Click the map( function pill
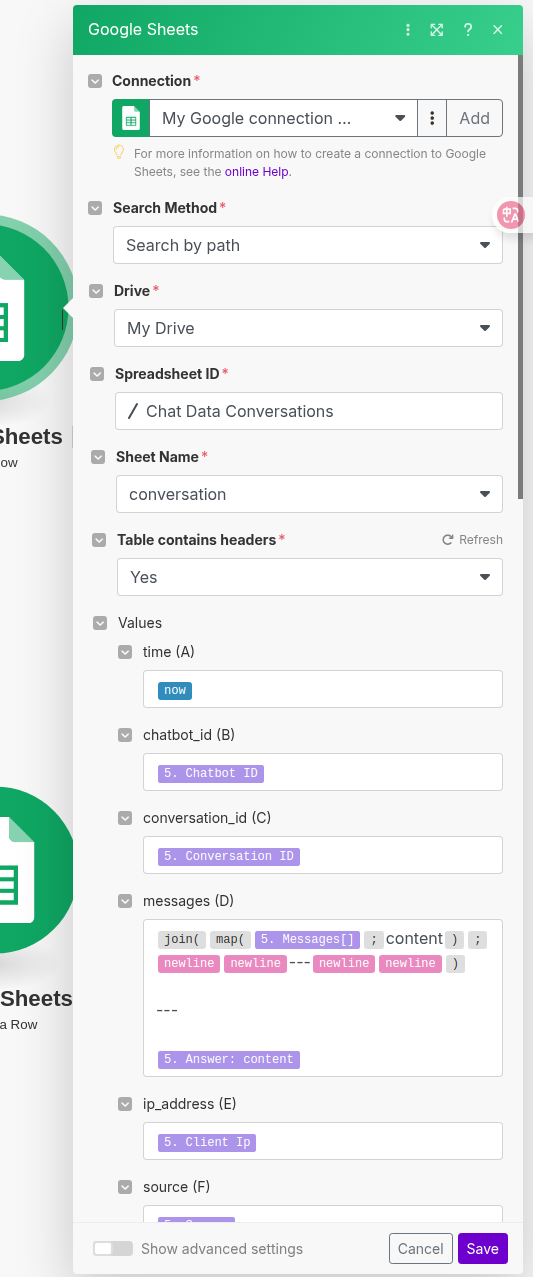The width and height of the screenshot is (533, 1277). [230, 939]
